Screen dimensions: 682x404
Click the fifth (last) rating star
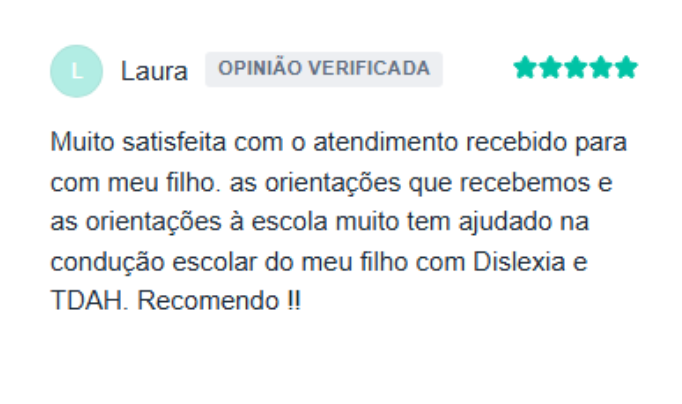point(627,67)
